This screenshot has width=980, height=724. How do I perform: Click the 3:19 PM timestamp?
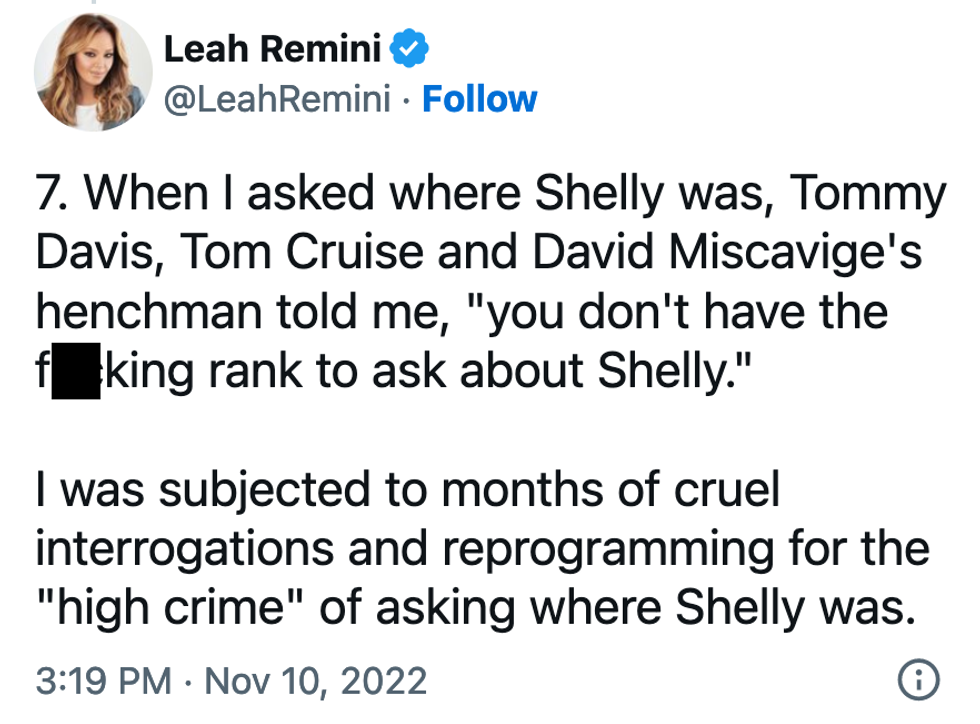coord(100,682)
